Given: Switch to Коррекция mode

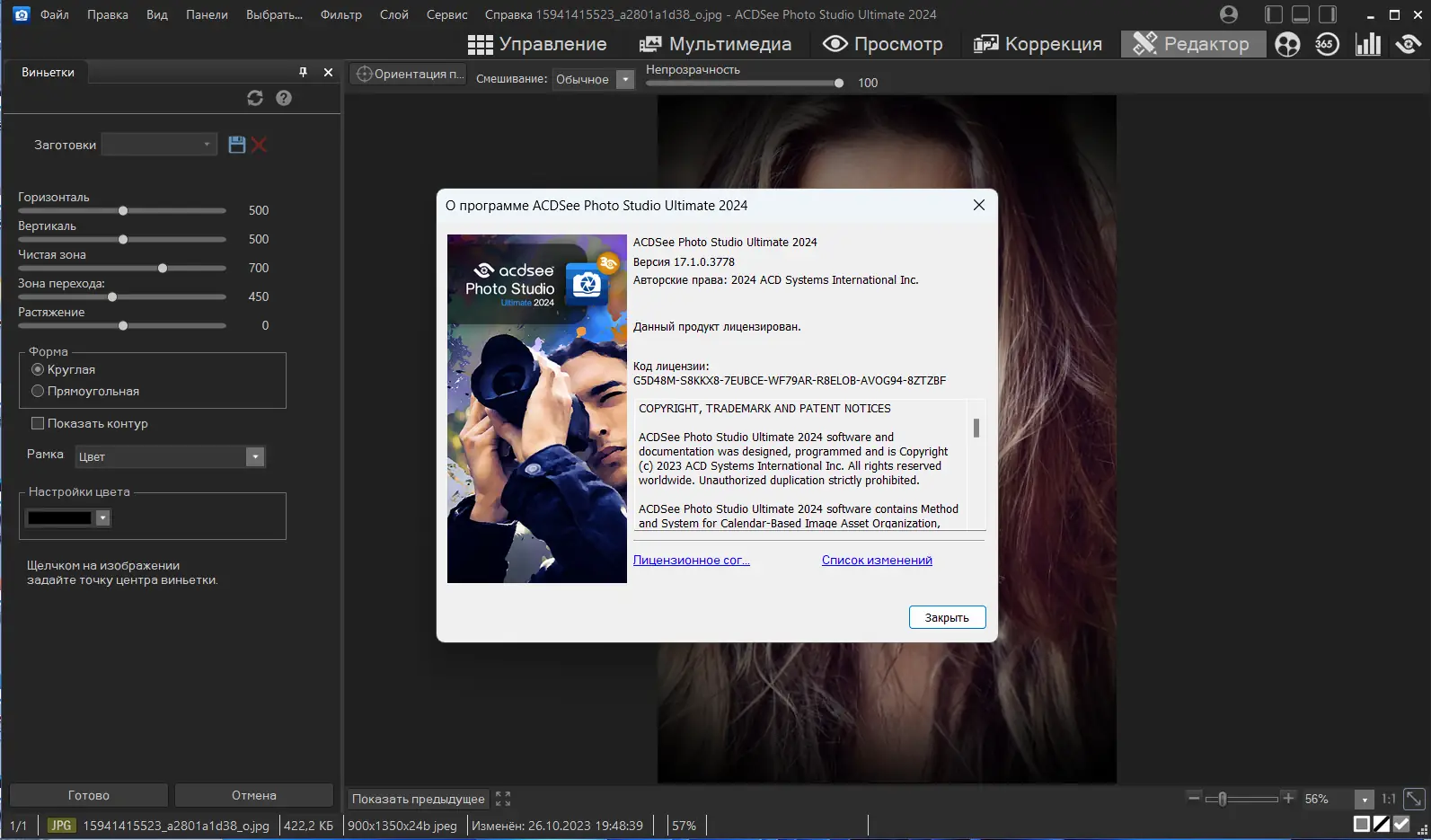Looking at the screenshot, I should [1038, 44].
